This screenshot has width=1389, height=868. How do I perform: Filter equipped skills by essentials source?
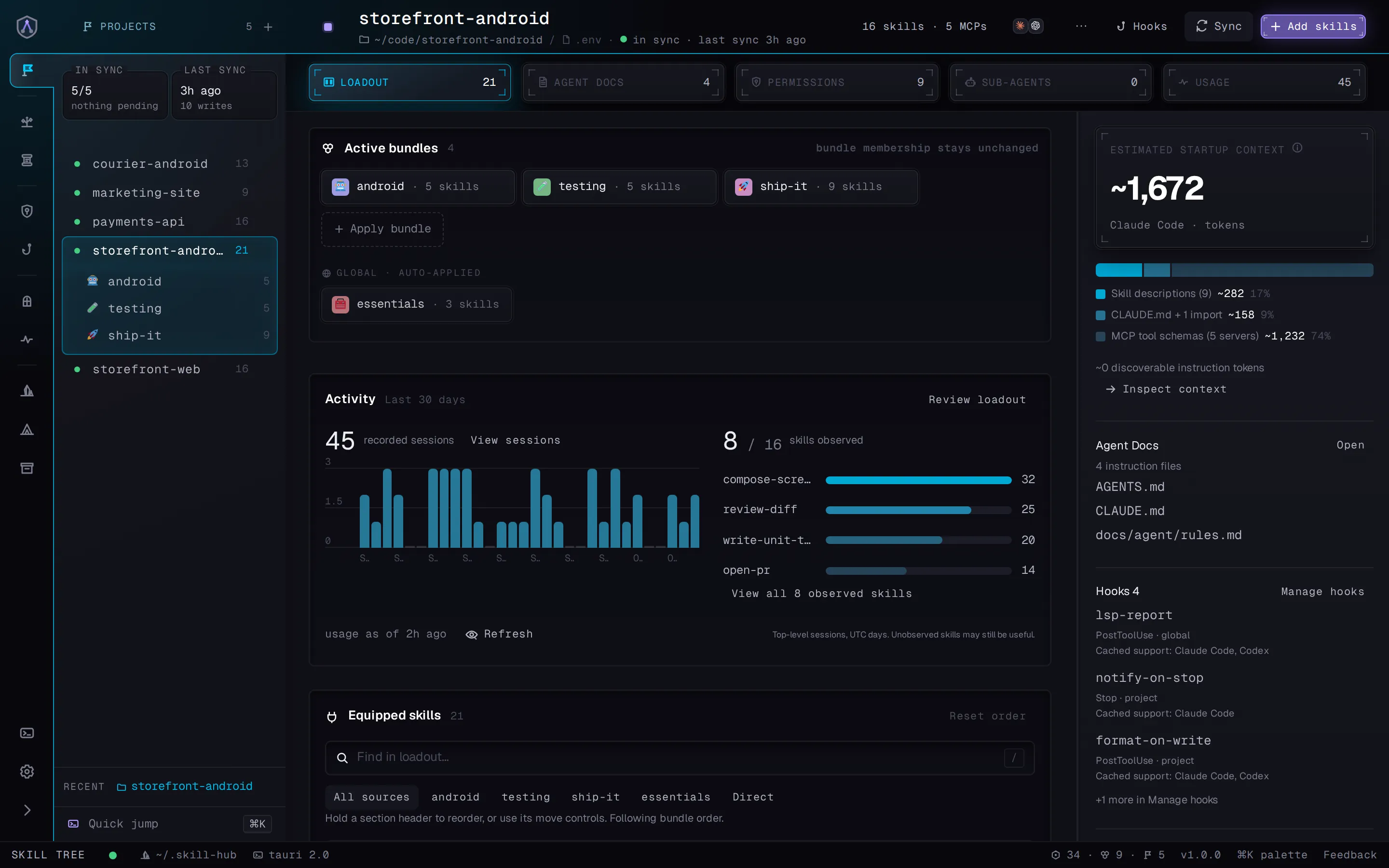tap(676, 797)
